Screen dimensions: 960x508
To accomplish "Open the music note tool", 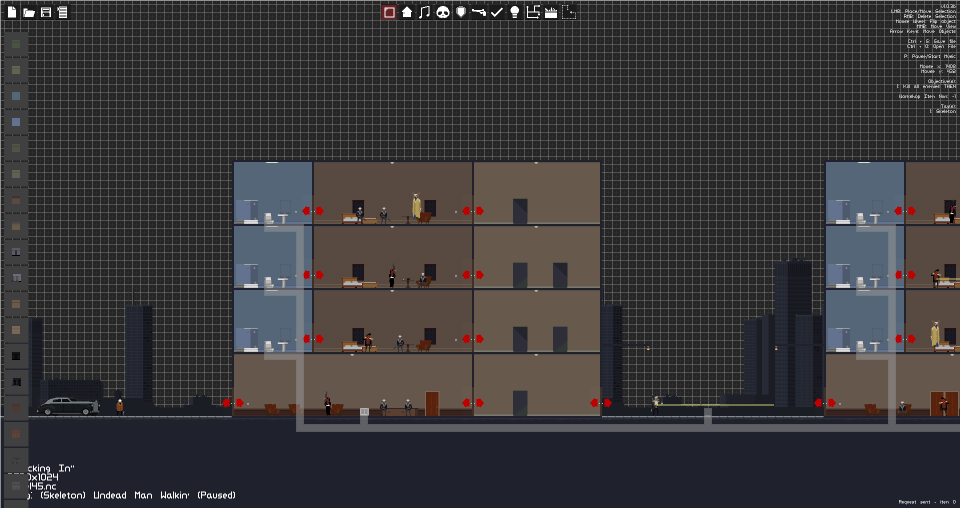I will pyautogui.click(x=424, y=12).
